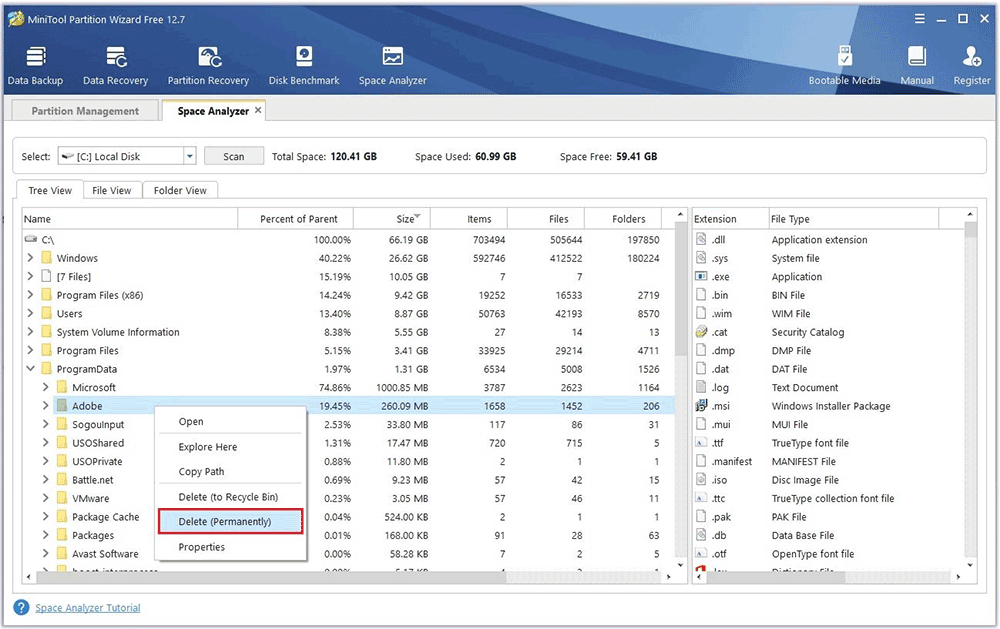Expand the Users folder tree node
Viewport: 1000px width, 629px height.
click(30, 314)
